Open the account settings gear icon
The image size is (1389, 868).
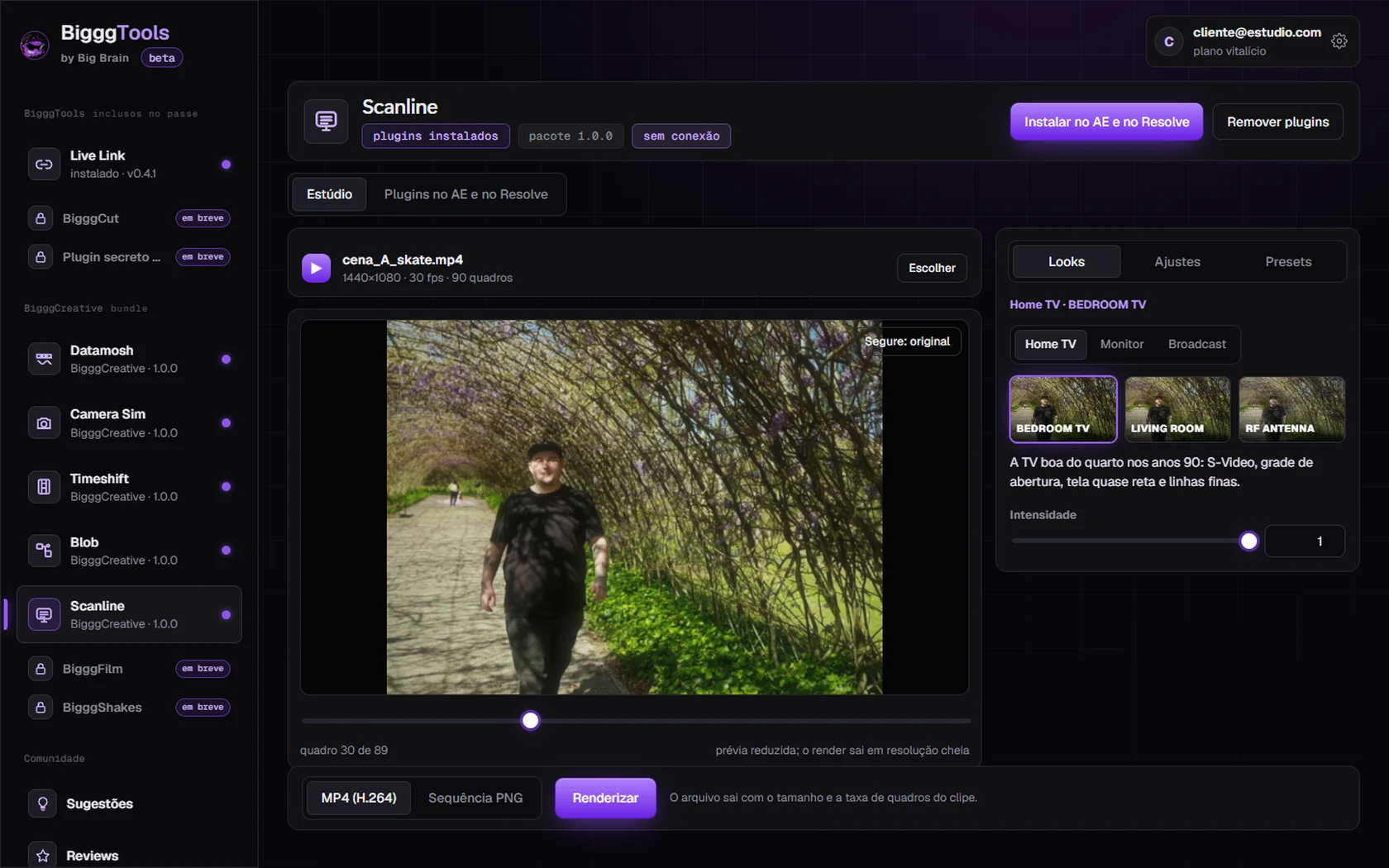1339,41
